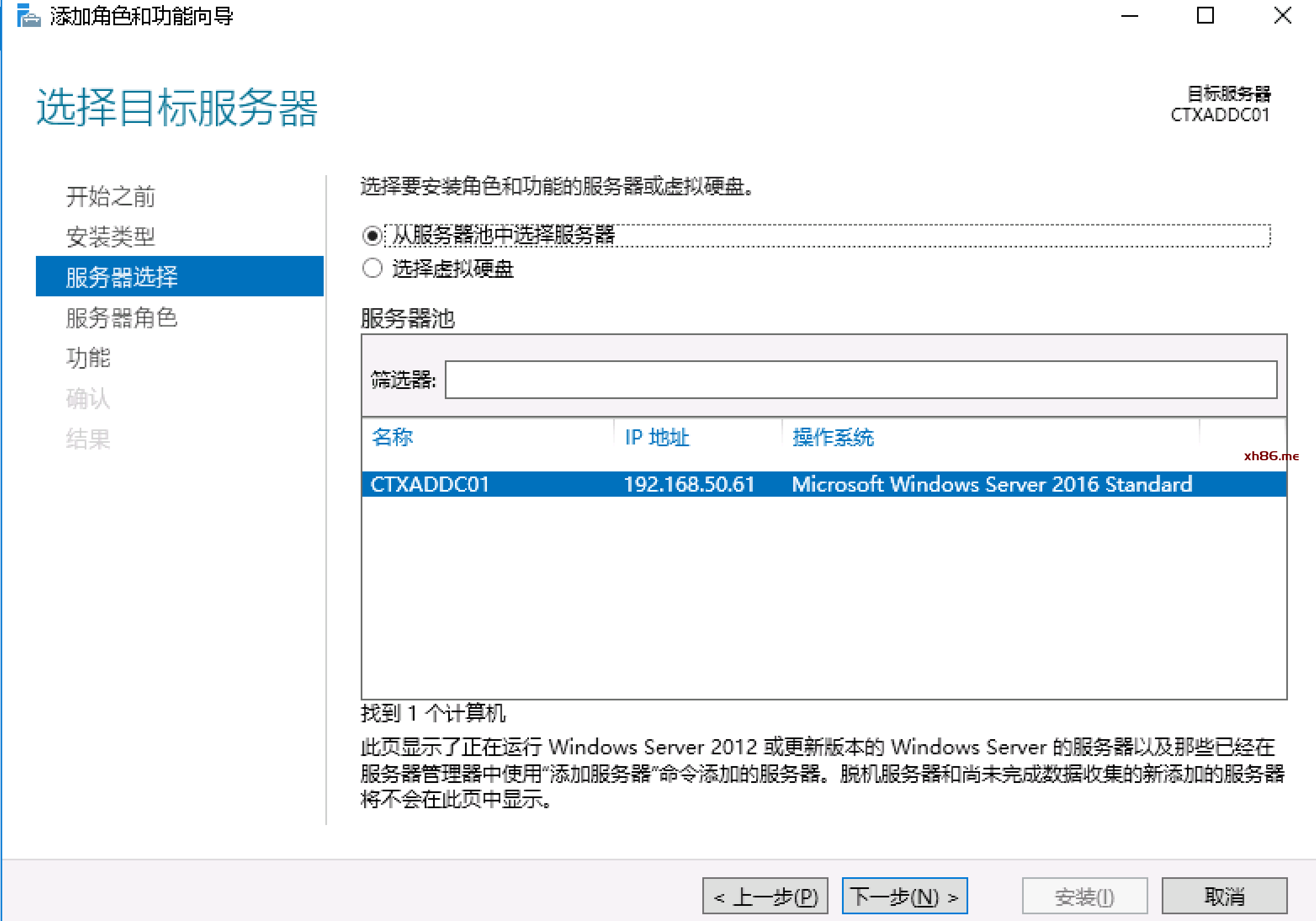
Task: Go to 安装类型 step
Action: (x=111, y=237)
